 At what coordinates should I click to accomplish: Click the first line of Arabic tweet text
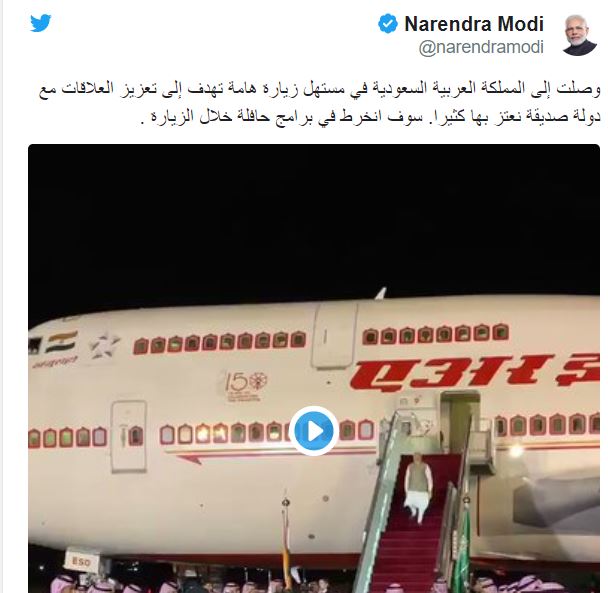(320, 89)
